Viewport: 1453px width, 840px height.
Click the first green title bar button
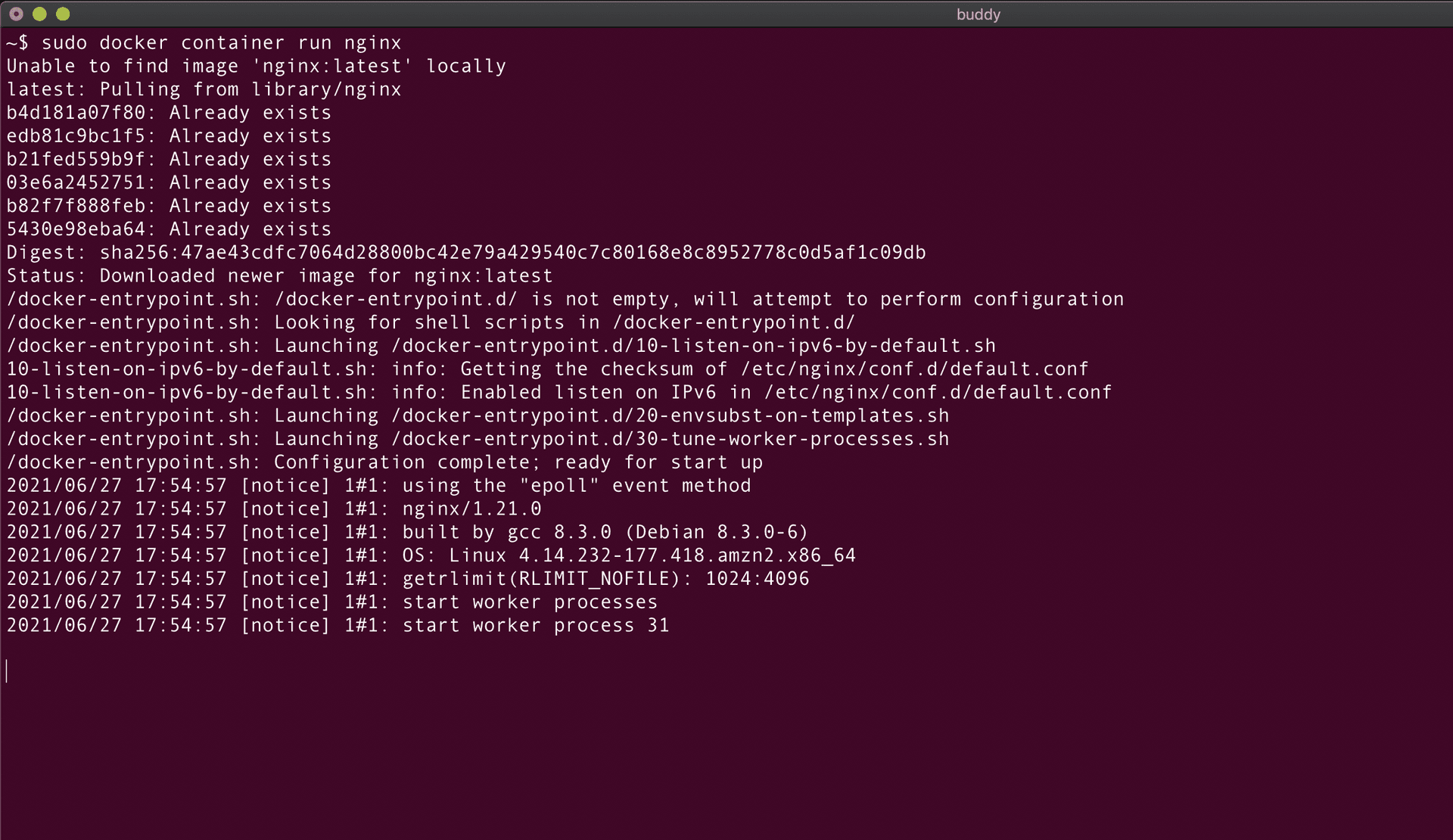click(x=39, y=14)
